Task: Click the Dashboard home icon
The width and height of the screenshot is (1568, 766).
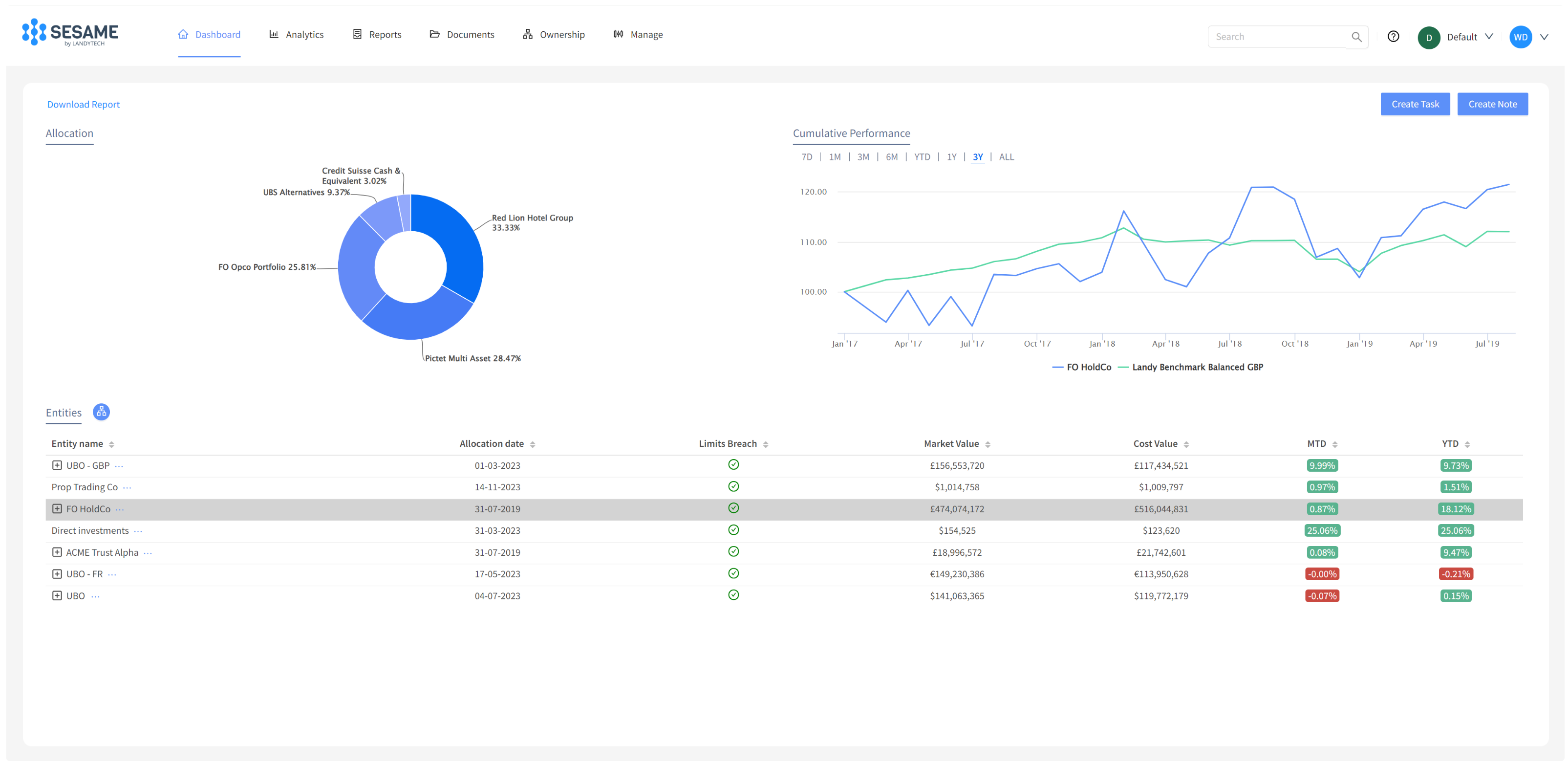Action: (183, 34)
